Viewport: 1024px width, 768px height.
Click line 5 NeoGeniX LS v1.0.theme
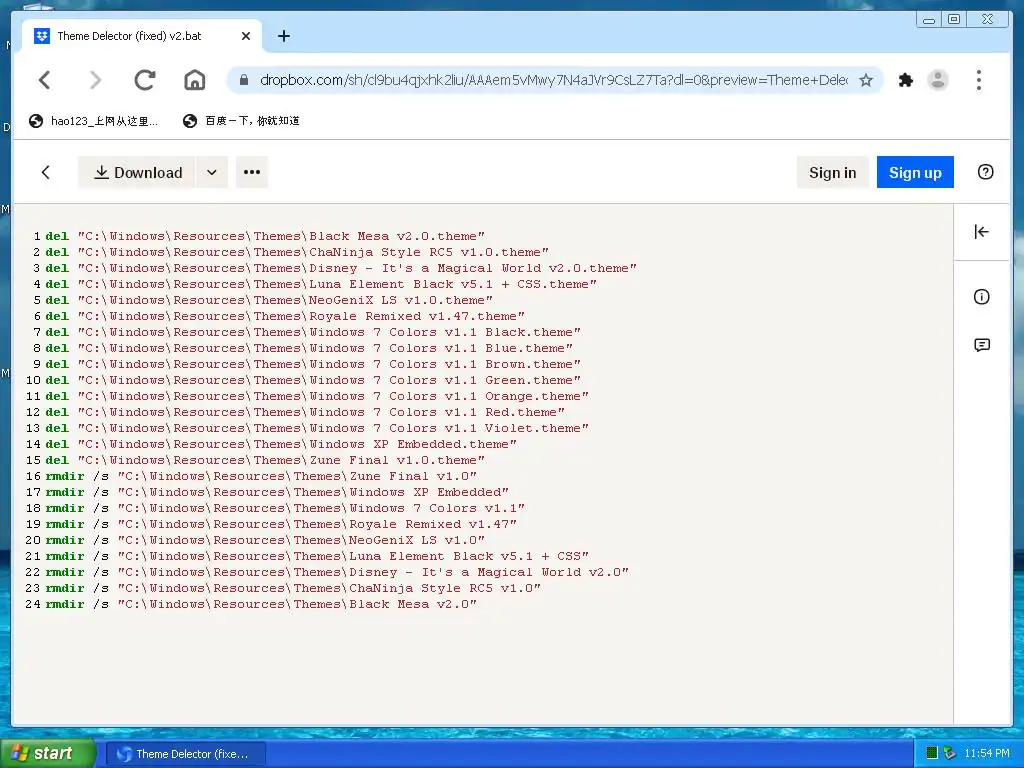(x=268, y=300)
